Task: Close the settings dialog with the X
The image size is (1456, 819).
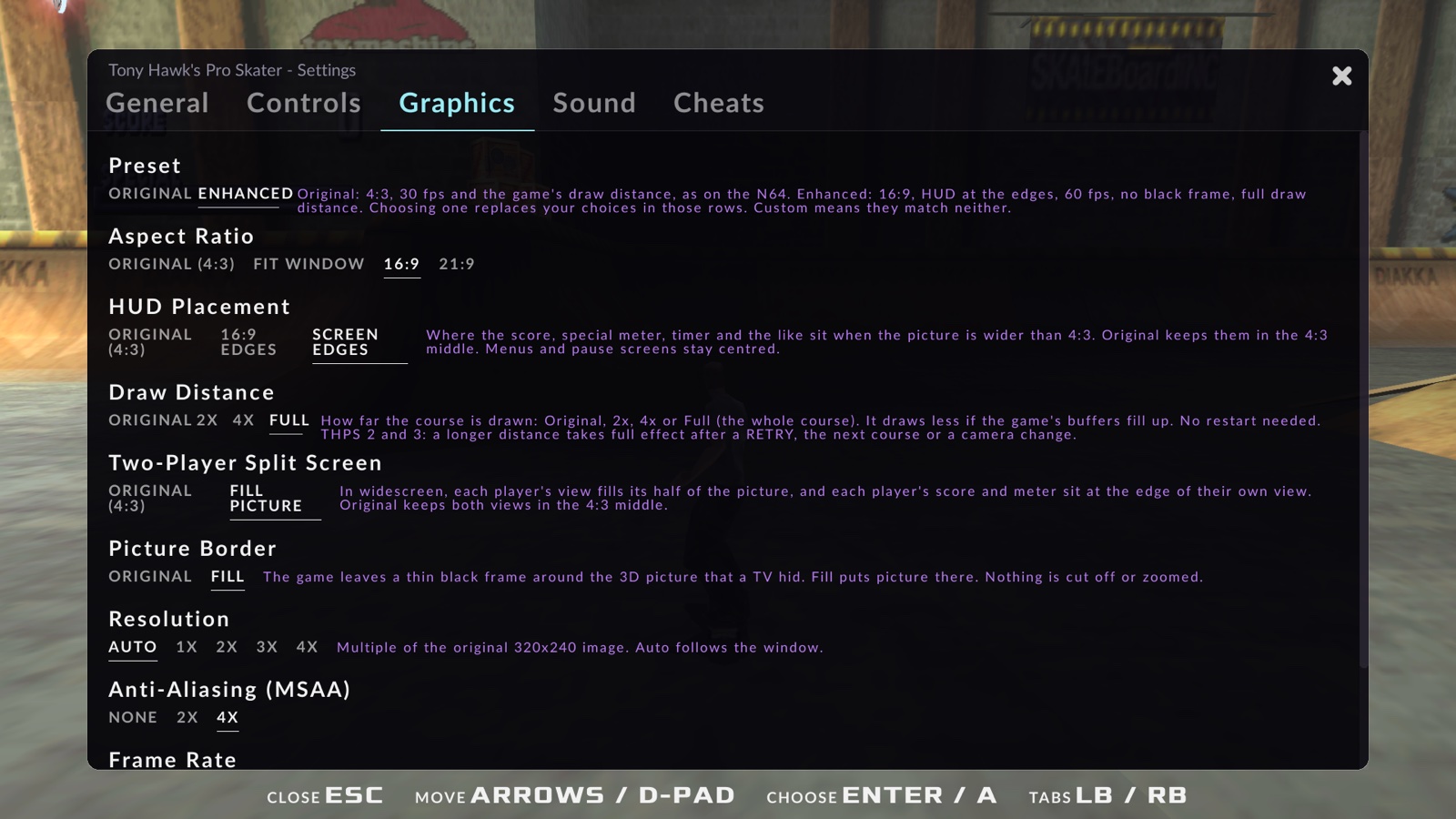Action: (x=1341, y=76)
